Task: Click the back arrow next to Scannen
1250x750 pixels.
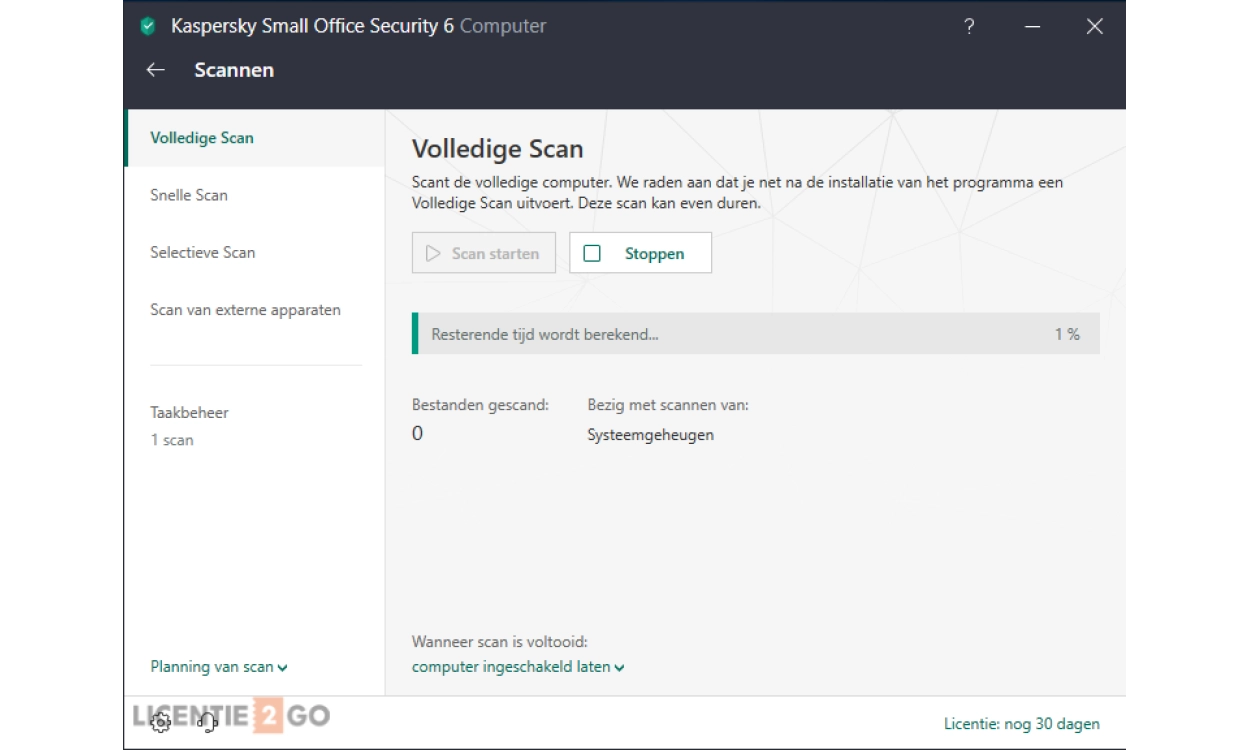Action: click(x=155, y=70)
